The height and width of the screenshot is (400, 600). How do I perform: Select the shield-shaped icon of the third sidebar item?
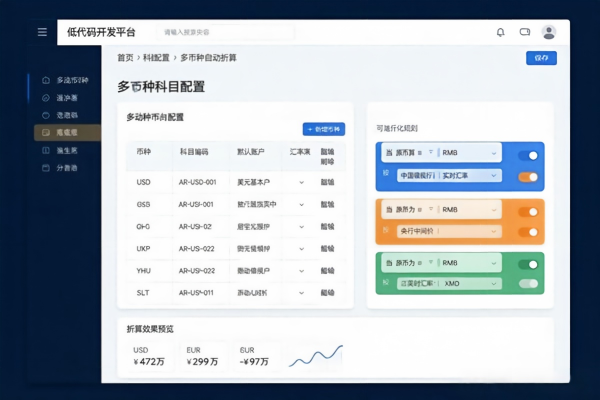tap(46, 115)
